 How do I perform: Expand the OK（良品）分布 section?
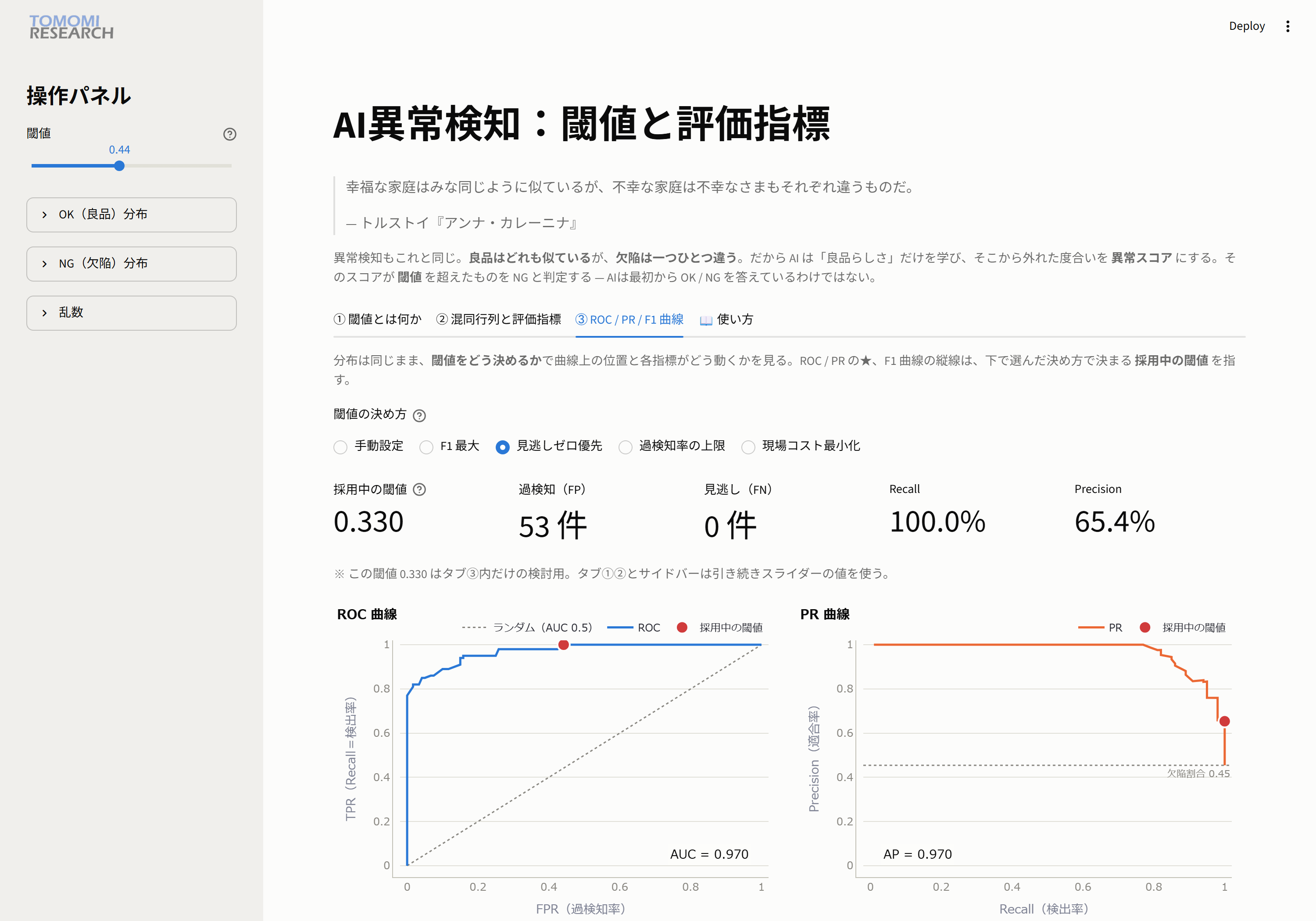[x=131, y=215]
